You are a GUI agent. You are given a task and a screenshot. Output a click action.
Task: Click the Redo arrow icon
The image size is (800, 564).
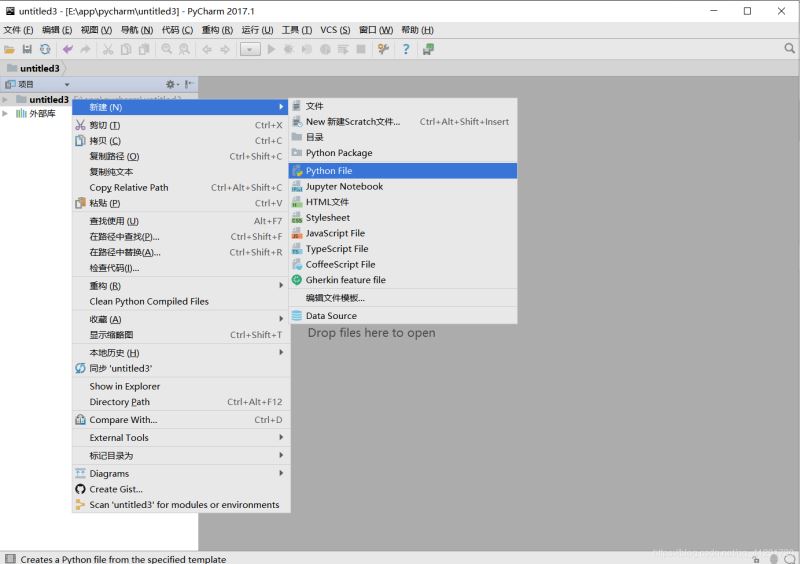coord(85,50)
